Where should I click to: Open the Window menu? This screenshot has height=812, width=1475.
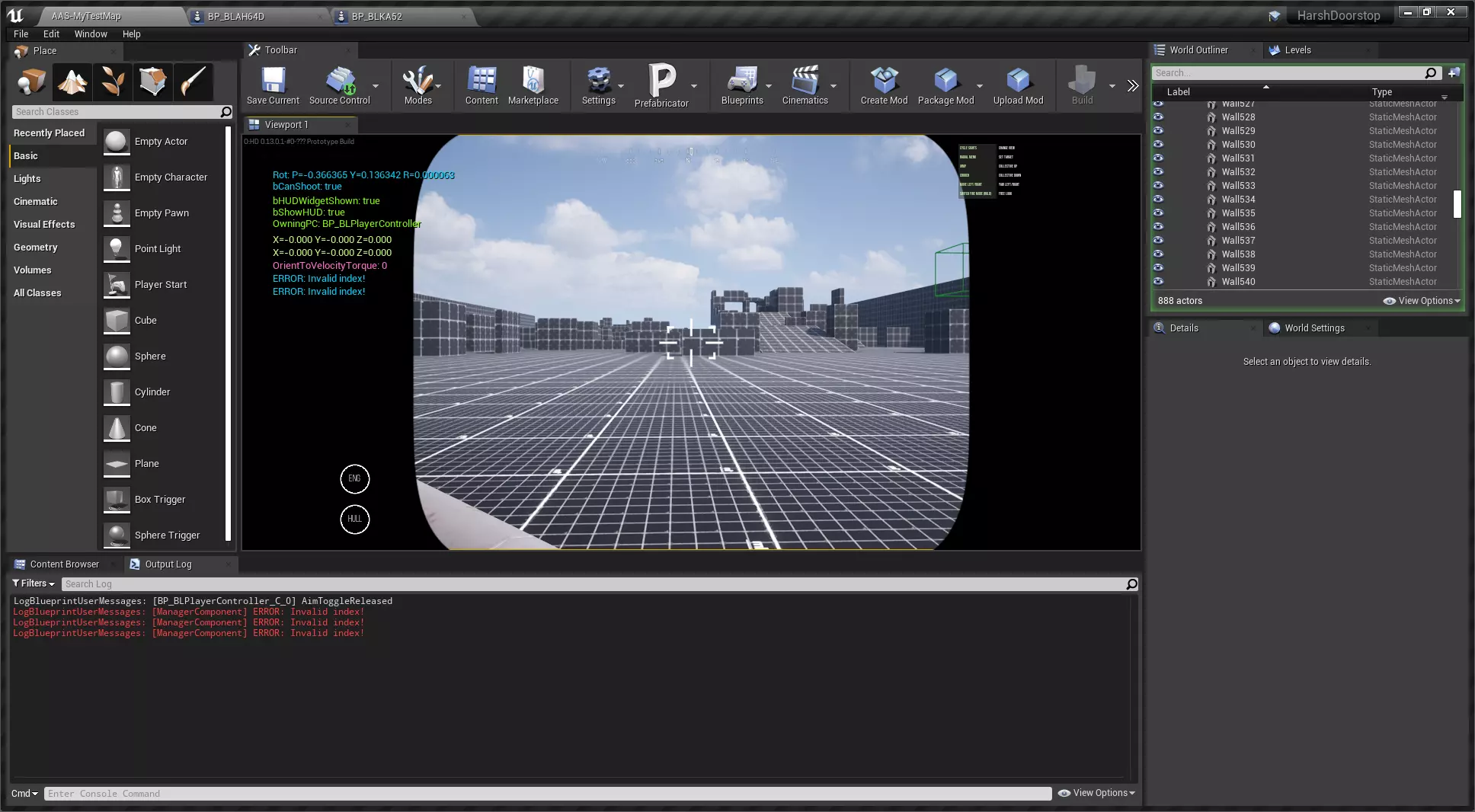tap(90, 34)
